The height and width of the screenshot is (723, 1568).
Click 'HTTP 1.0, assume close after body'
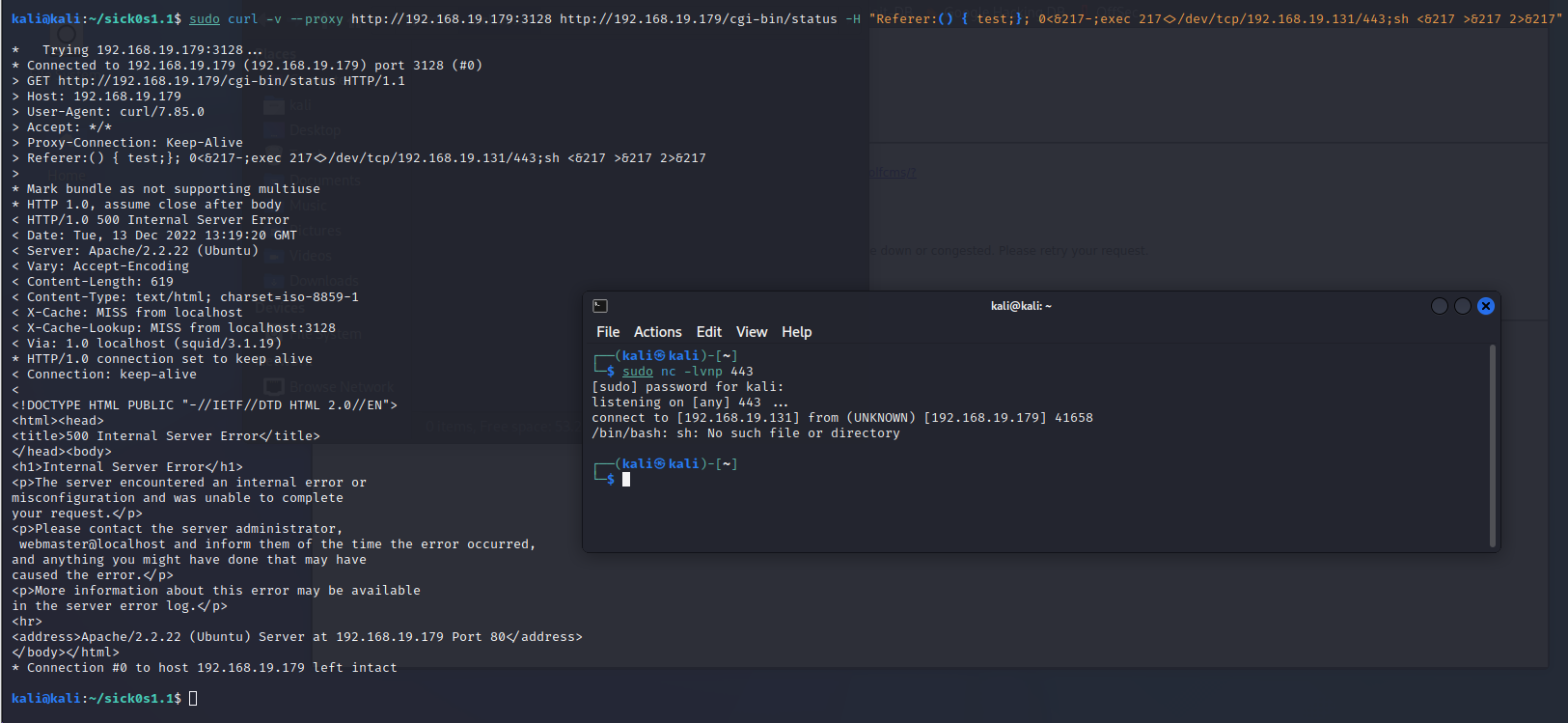coord(147,204)
